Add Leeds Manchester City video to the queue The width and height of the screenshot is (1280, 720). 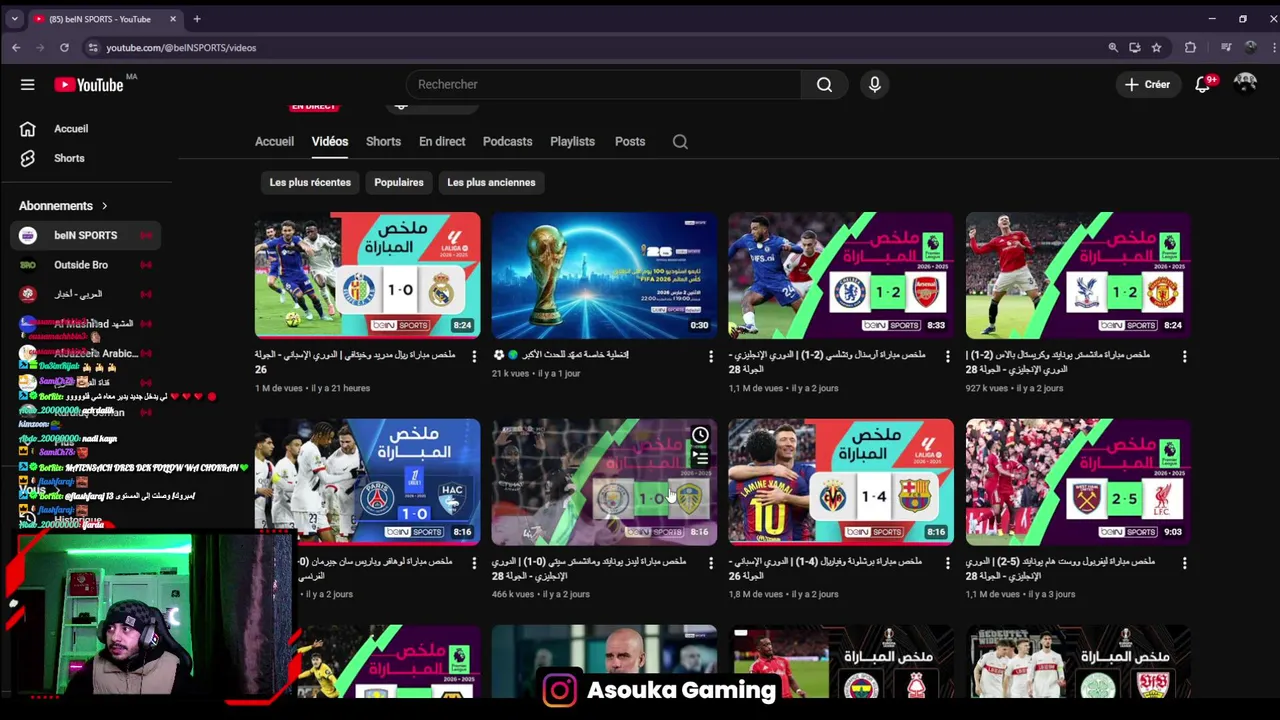pyautogui.click(x=700, y=458)
